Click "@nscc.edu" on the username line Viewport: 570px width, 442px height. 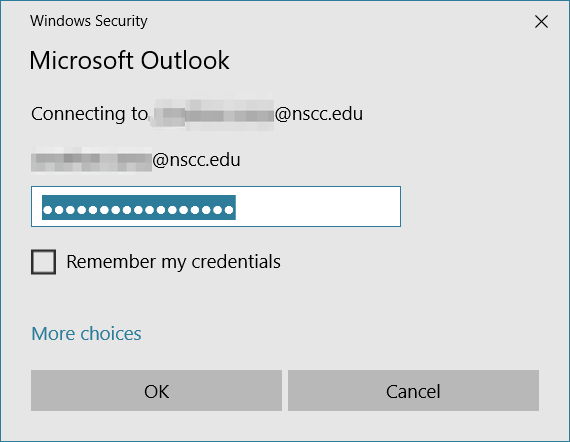coord(196,160)
